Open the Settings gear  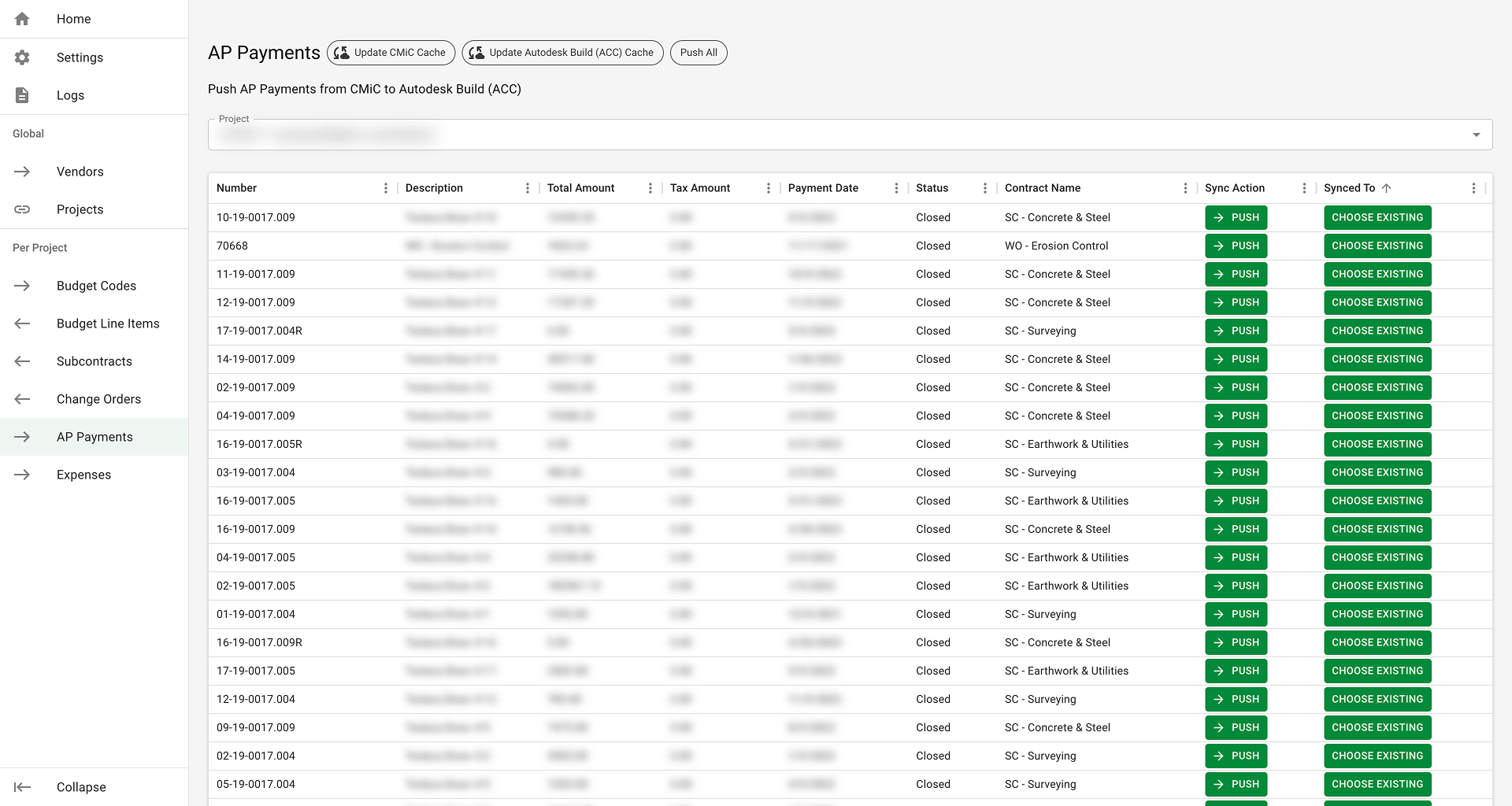tap(80, 57)
